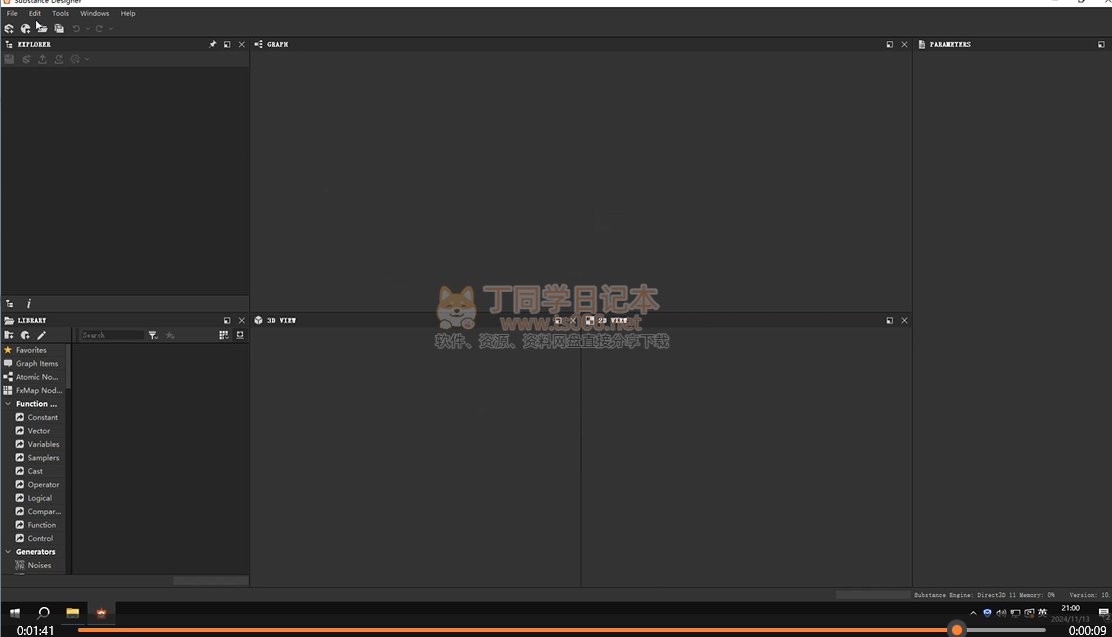The image size is (1112, 637).
Task: Click the Library category list scrollbar
Action: click(68, 367)
